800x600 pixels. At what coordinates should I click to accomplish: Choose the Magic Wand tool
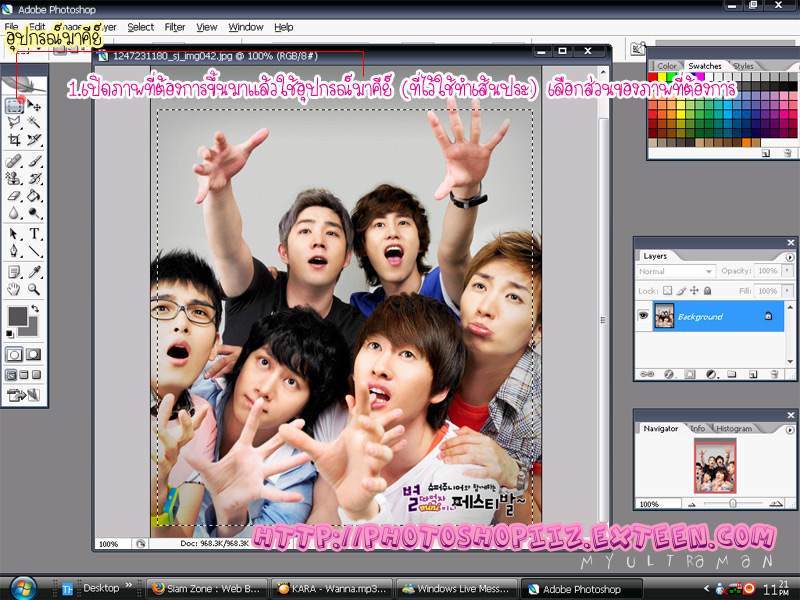34,122
